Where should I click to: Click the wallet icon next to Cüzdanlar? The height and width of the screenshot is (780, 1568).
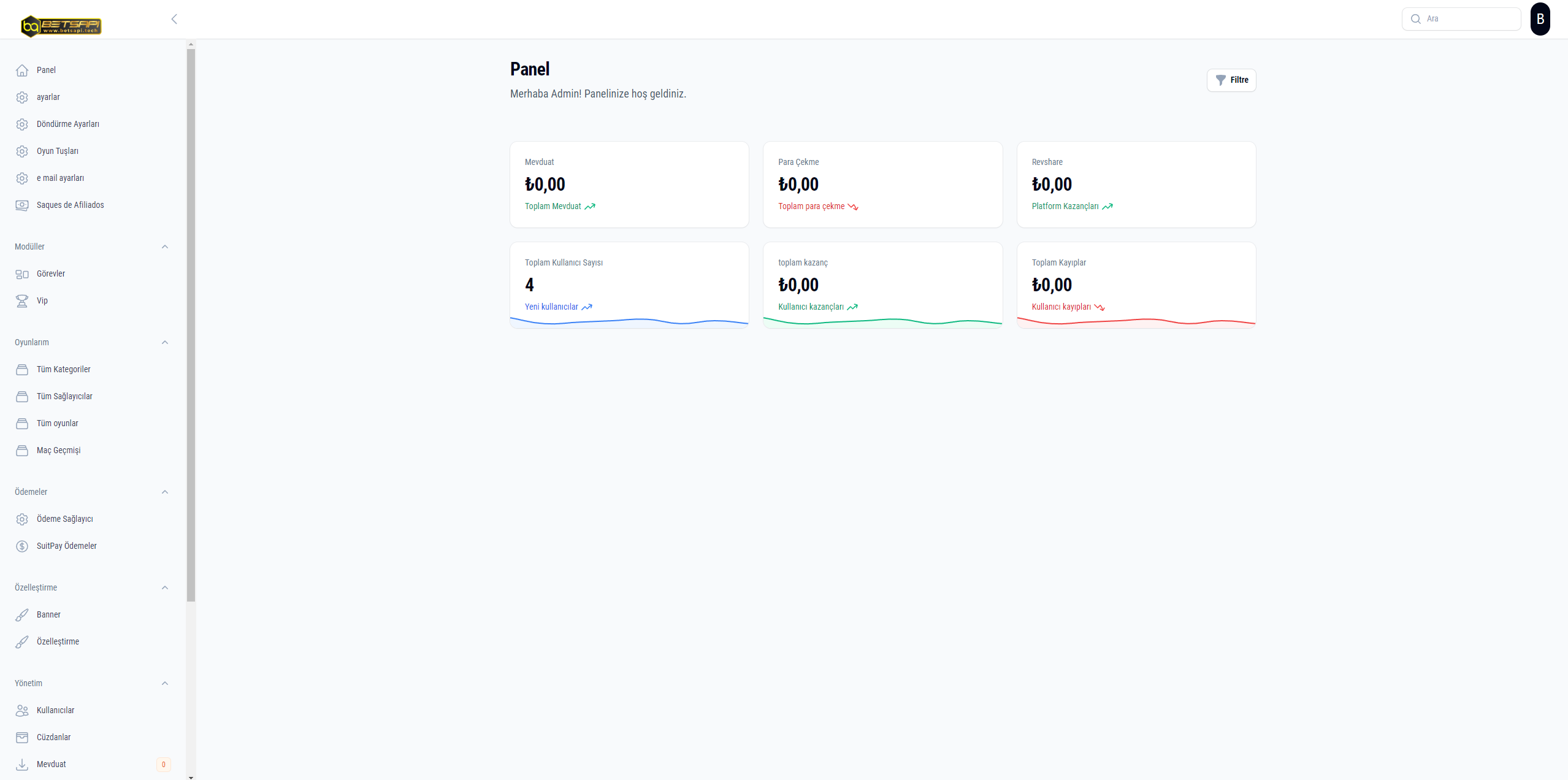[22, 738]
